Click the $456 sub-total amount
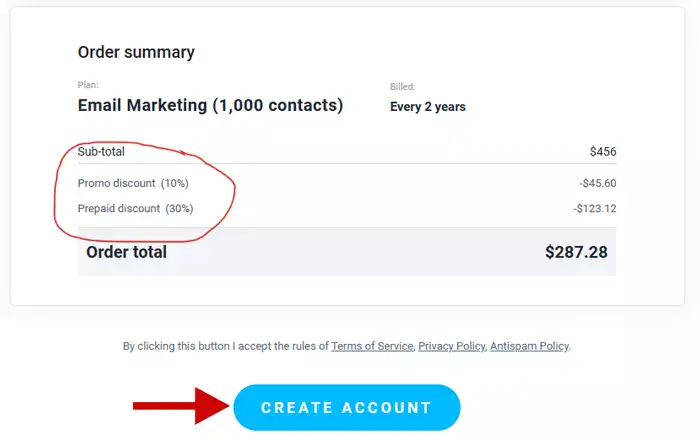This screenshot has width=700, height=443. coord(603,152)
